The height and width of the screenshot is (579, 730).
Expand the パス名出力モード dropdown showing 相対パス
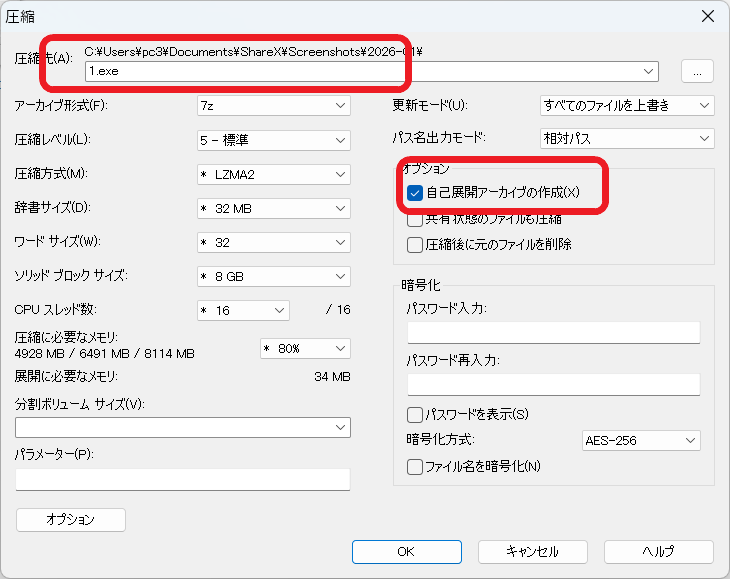pos(627,138)
